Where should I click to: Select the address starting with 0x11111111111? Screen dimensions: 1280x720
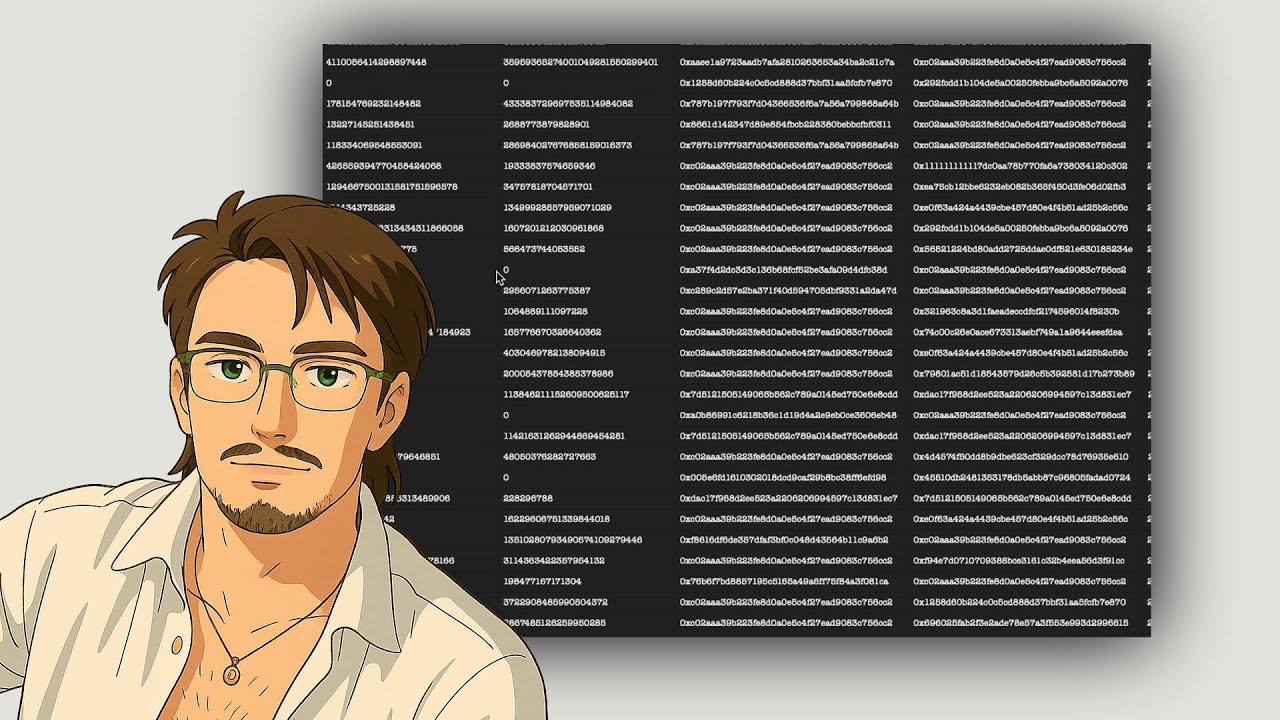point(1020,166)
